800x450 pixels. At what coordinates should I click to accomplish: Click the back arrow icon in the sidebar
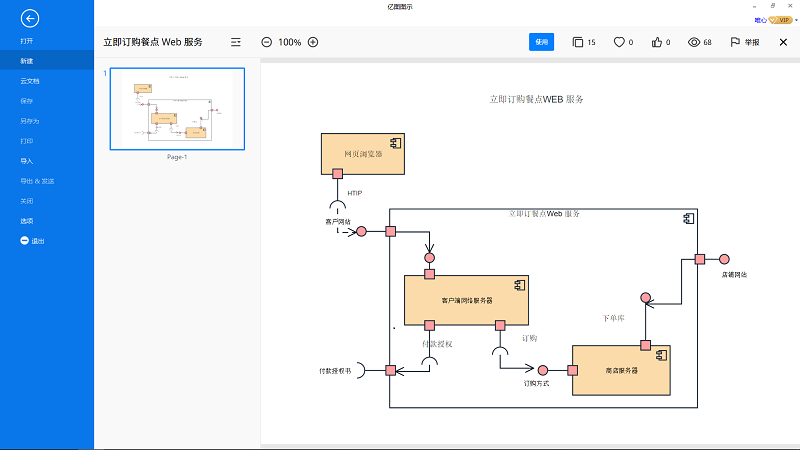(30, 19)
